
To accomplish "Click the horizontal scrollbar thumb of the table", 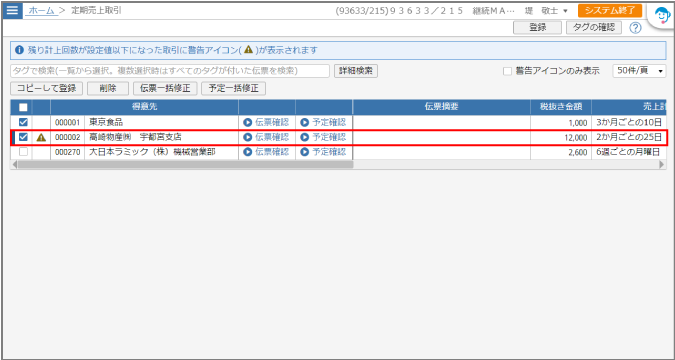I will pyautogui.click(x=185, y=164).
